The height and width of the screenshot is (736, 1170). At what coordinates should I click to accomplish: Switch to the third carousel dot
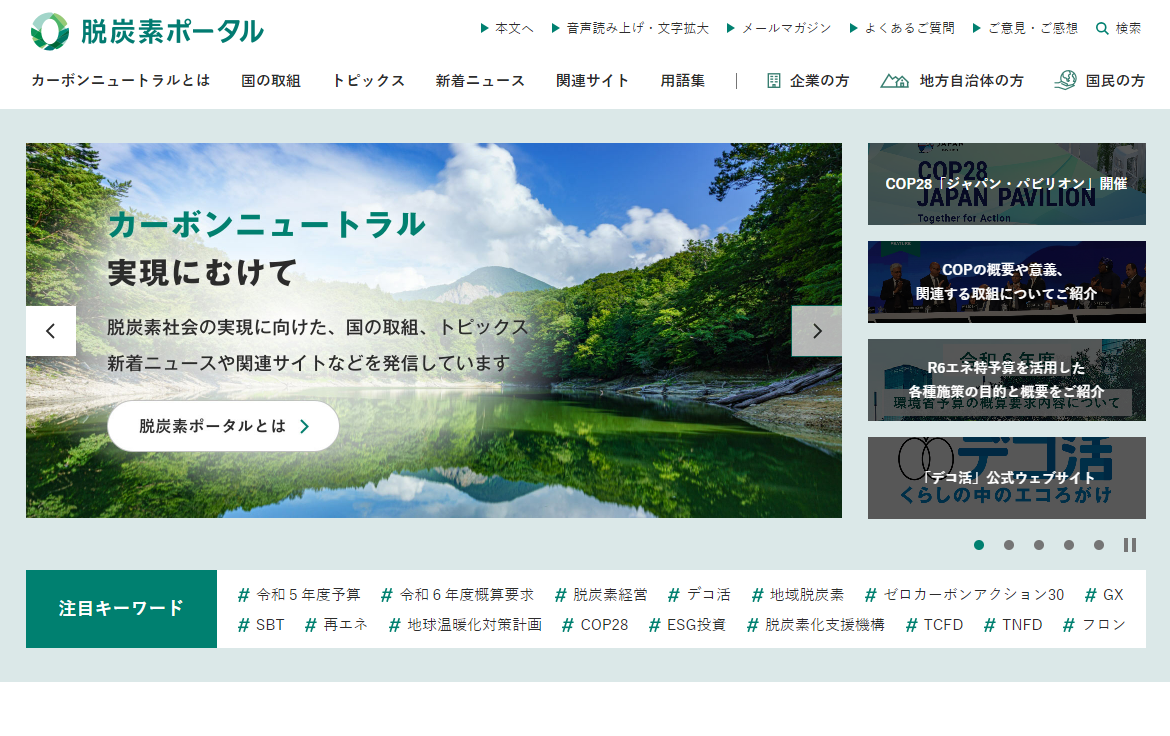point(1039,545)
